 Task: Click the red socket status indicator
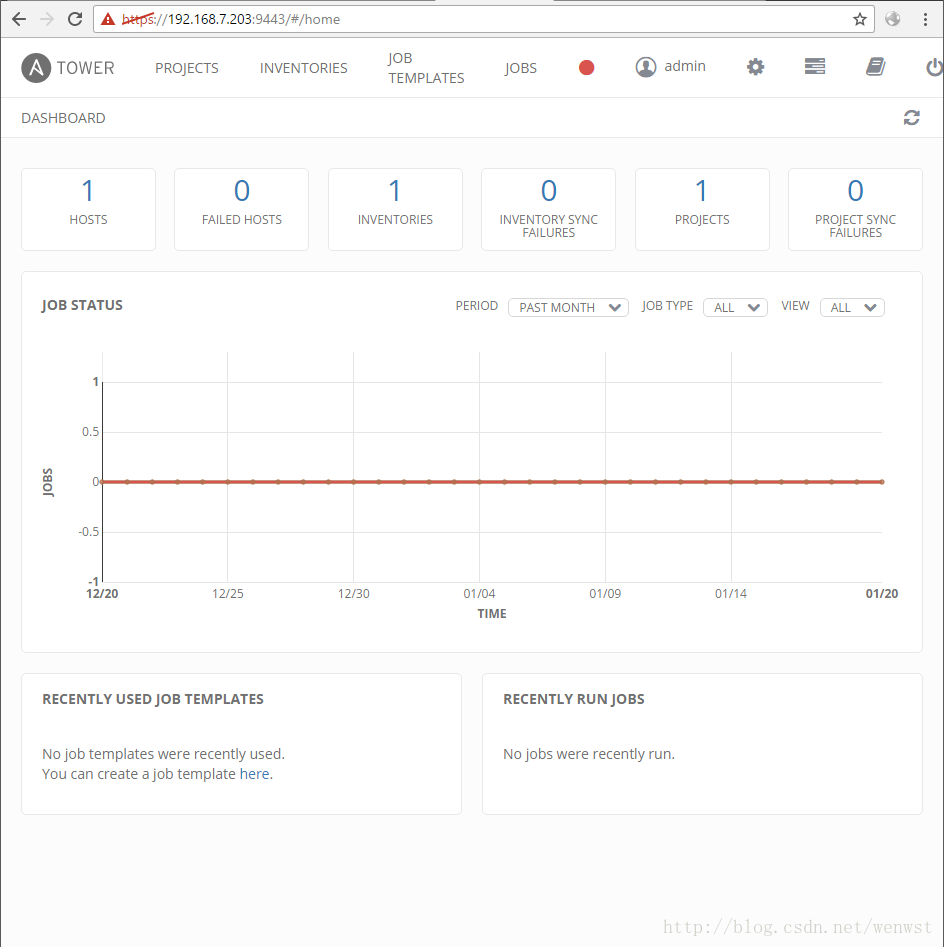(x=586, y=68)
